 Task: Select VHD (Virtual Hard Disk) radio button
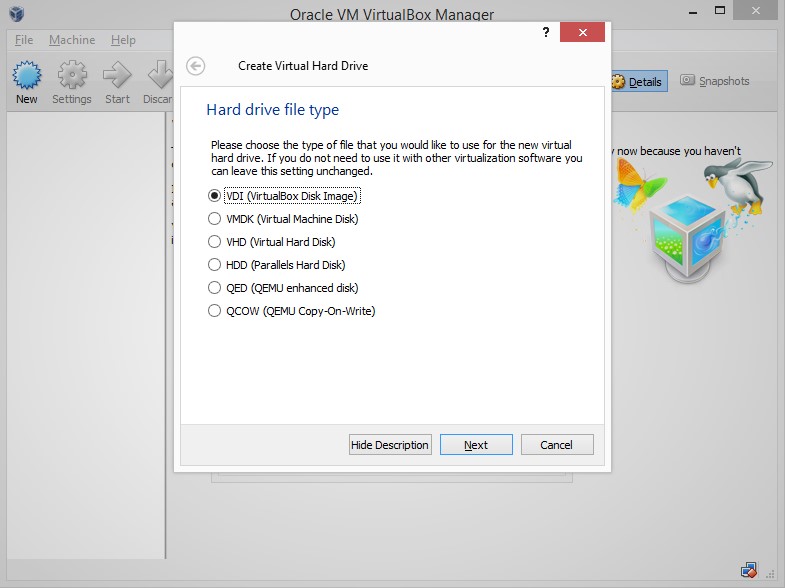click(271, 242)
